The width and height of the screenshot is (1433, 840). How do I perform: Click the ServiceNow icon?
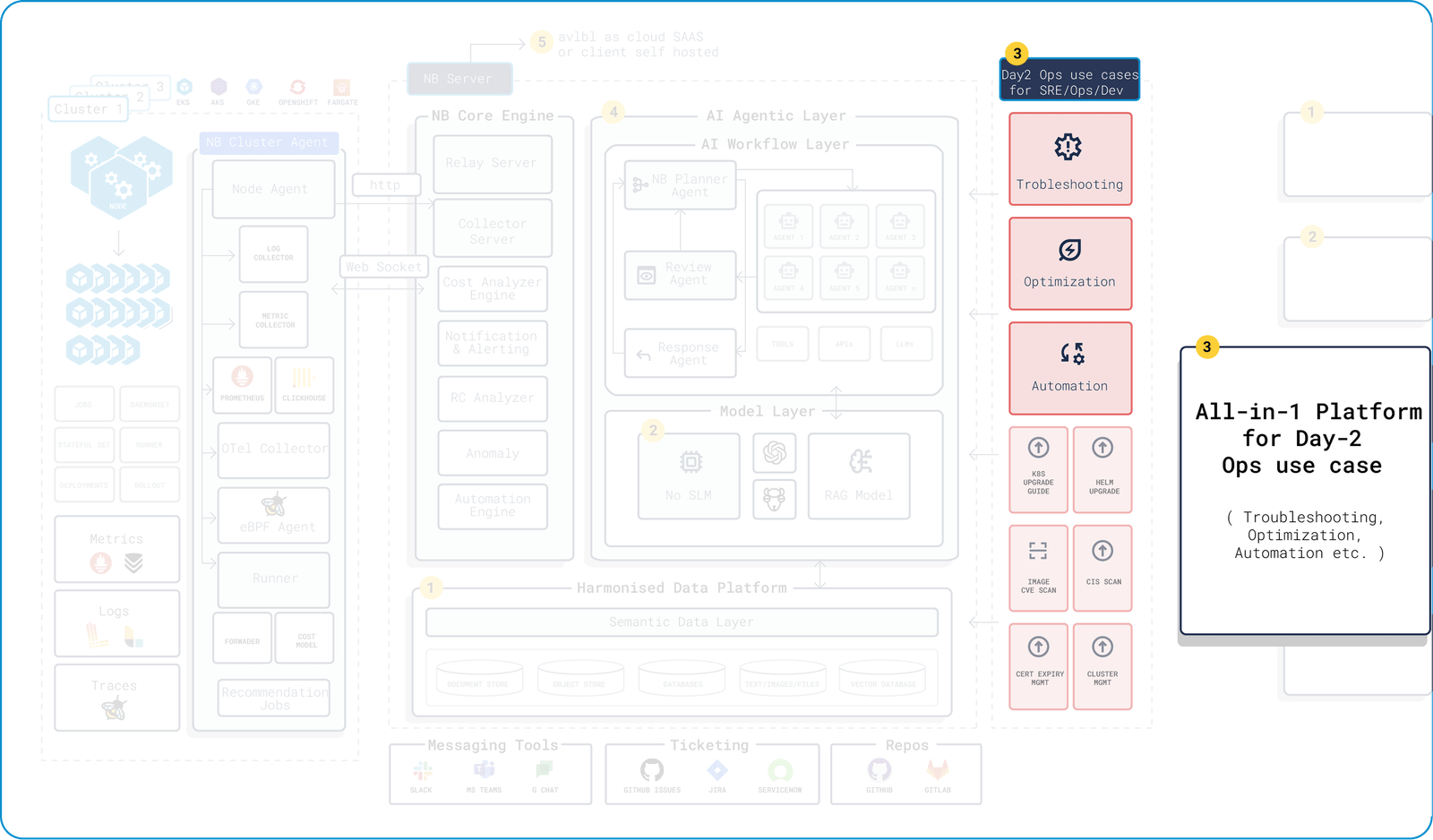pyautogui.click(x=780, y=770)
